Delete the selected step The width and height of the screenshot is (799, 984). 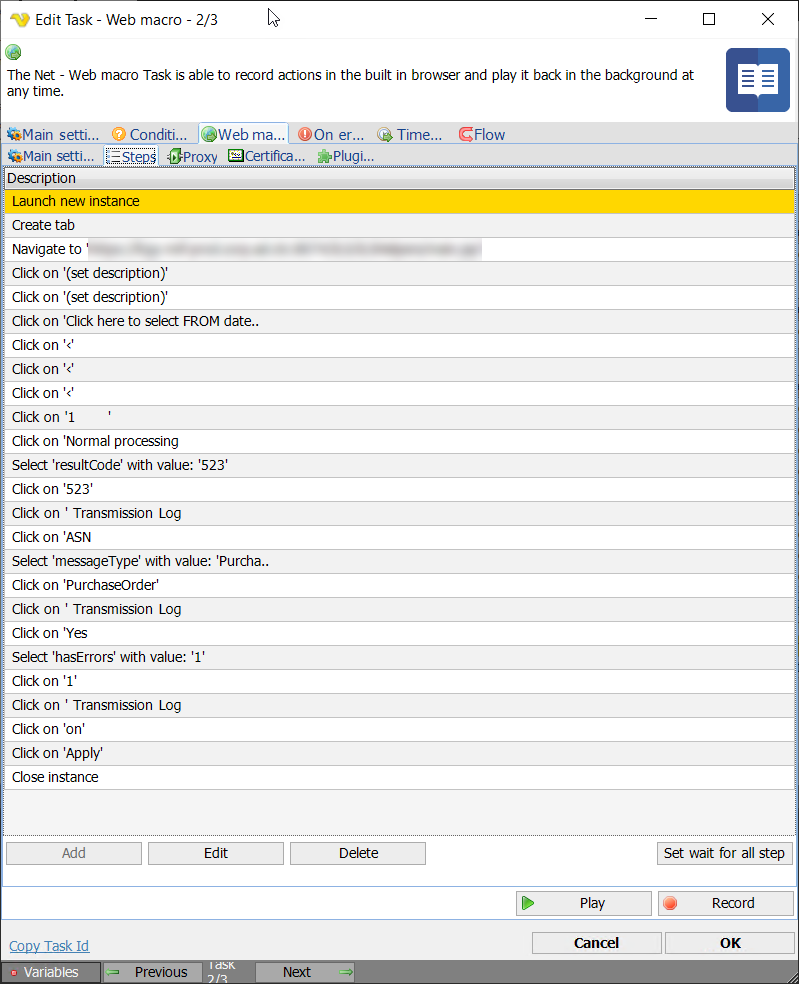click(x=358, y=853)
